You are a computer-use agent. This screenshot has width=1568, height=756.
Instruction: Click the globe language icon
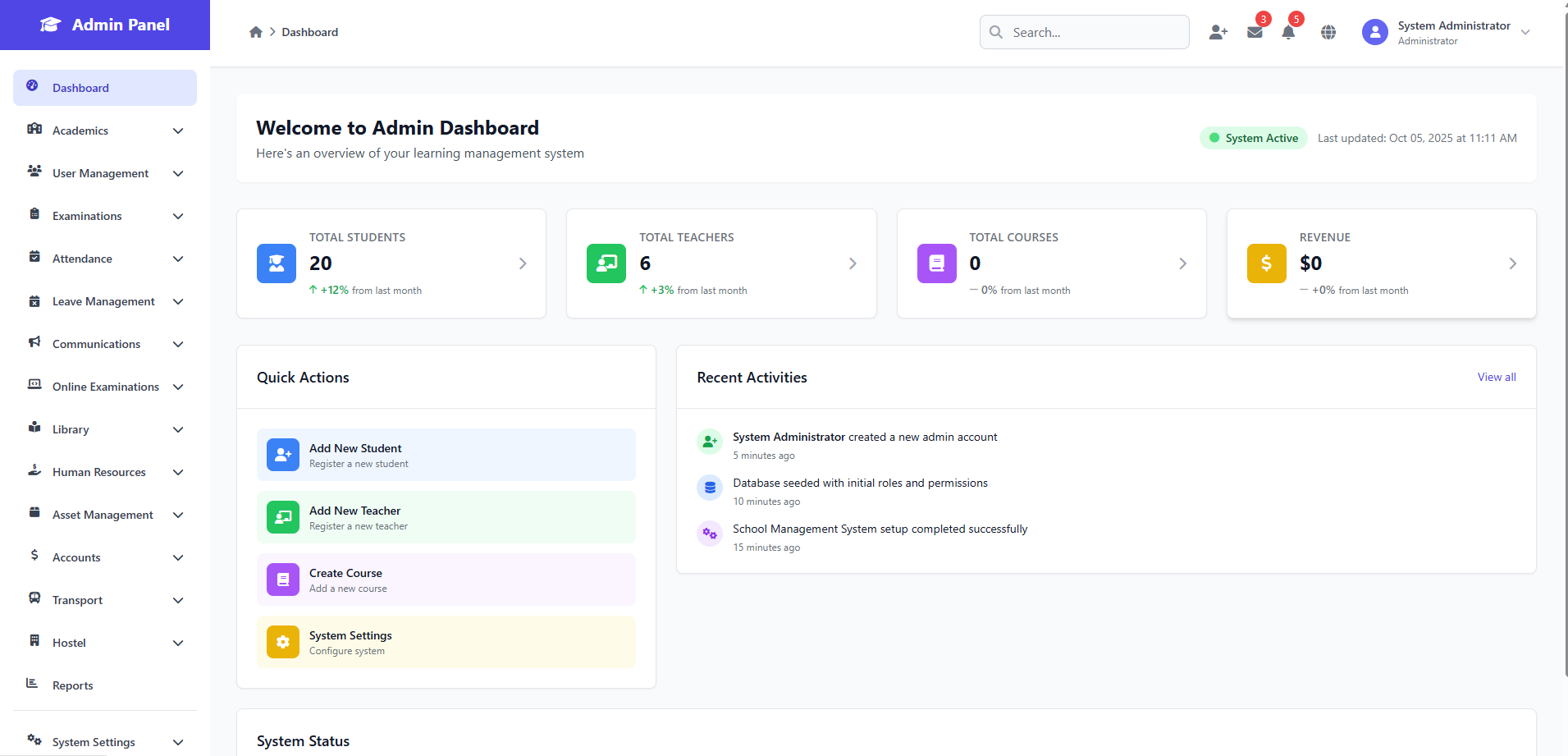[1328, 32]
